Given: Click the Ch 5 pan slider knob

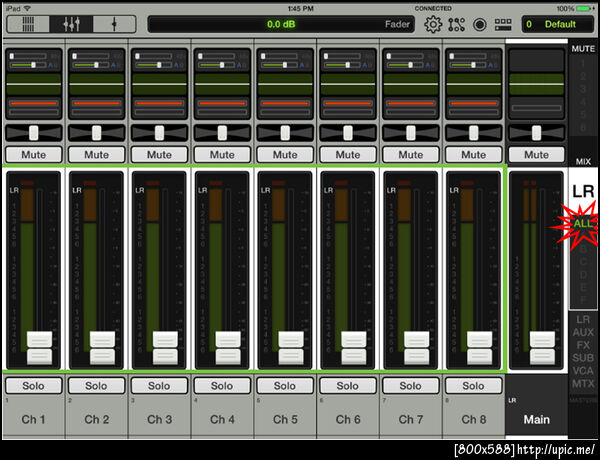Looking at the screenshot, I should click(x=285, y=133).
